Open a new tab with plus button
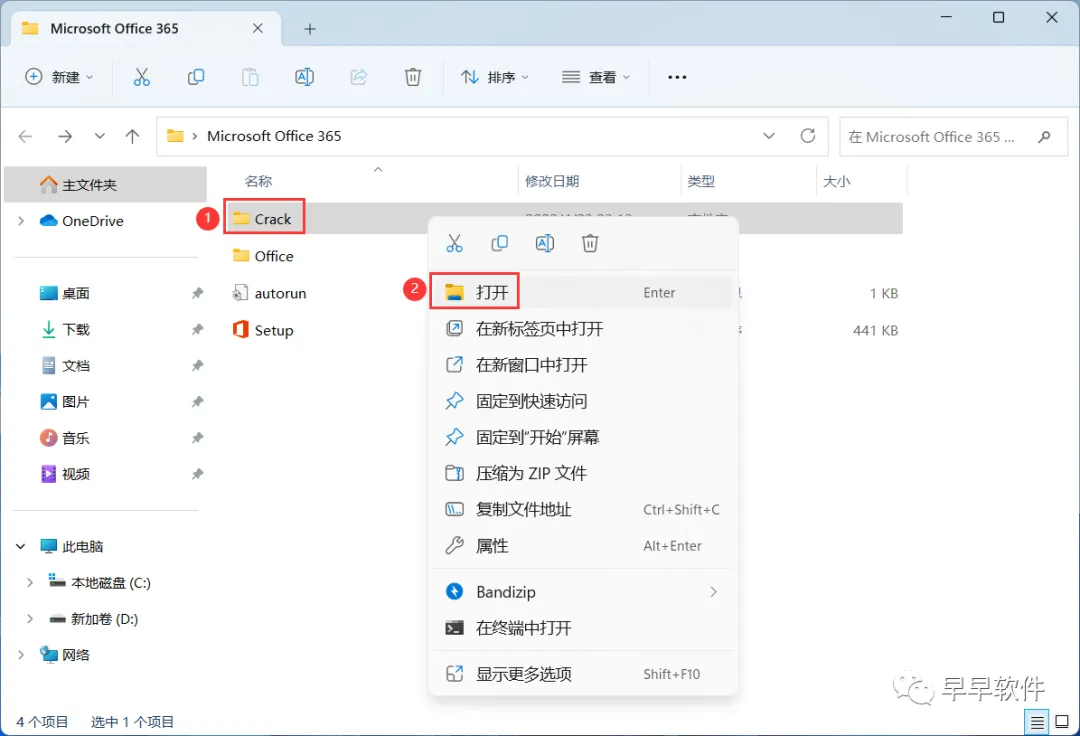1080x736 pixels. [x=310, y=29]
